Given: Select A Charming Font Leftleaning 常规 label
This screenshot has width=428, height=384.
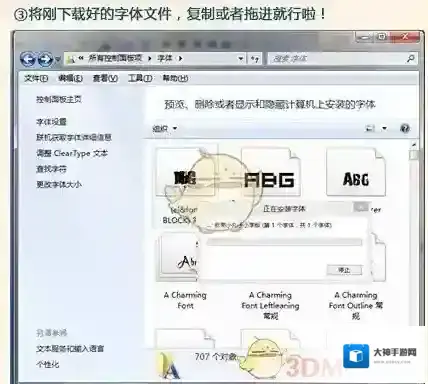Looking at the screenshot, I should [x=270, y=305].
